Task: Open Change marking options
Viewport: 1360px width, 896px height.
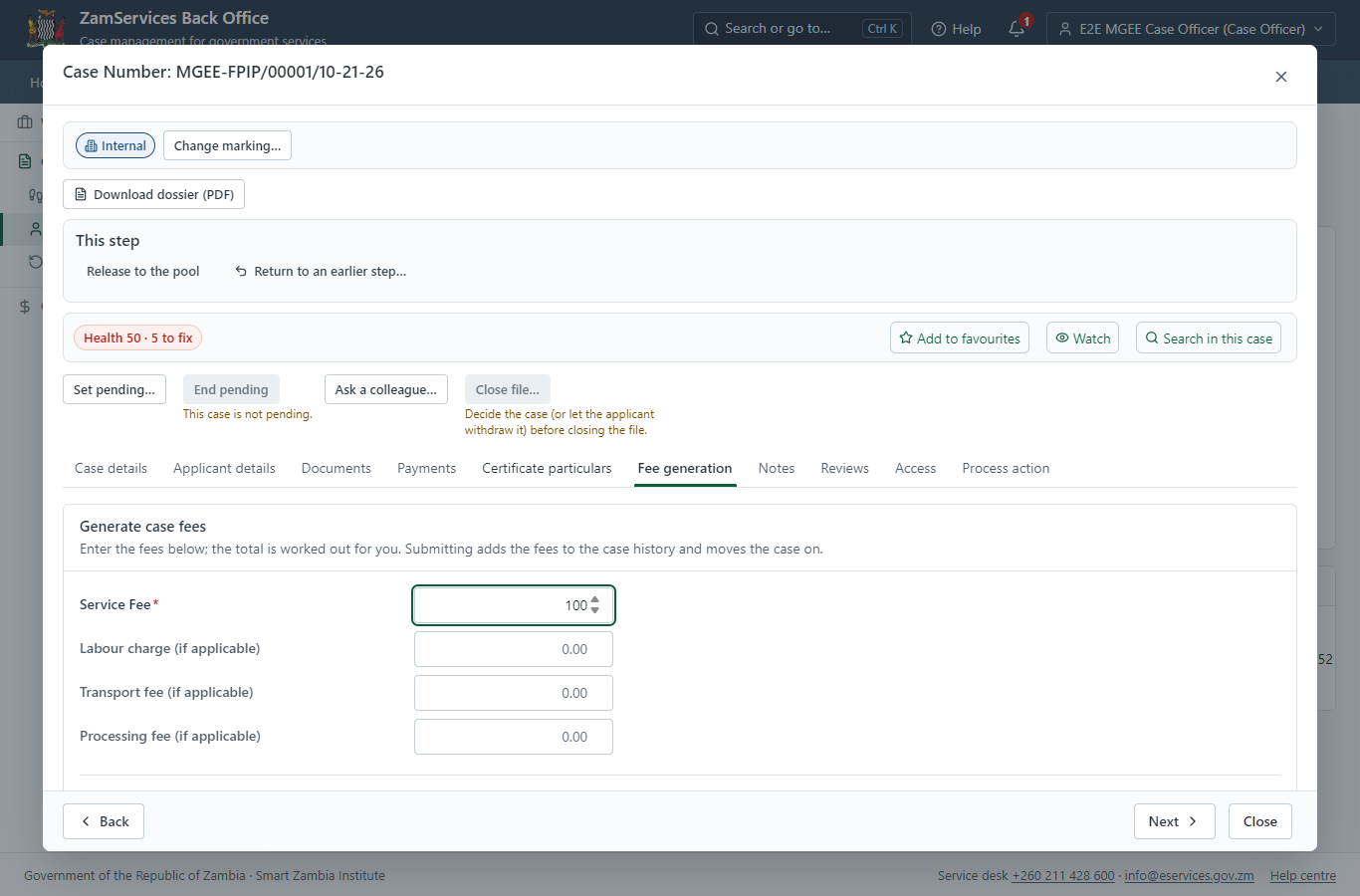Action: pyautogui.click(x=227, y=145)
